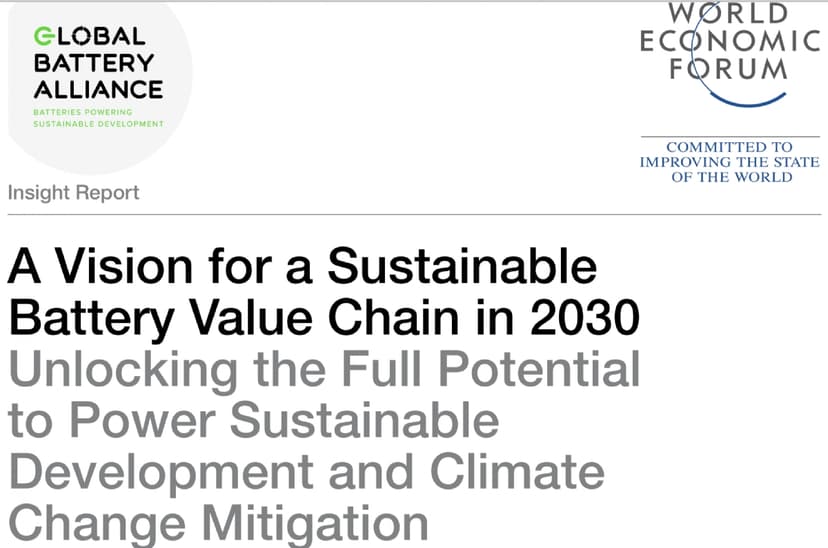Viewport: 828px width, 548px height.
Task: Click 'Committed to Improving the State' text
Action: pyautogui.click(x=730, y=154)
